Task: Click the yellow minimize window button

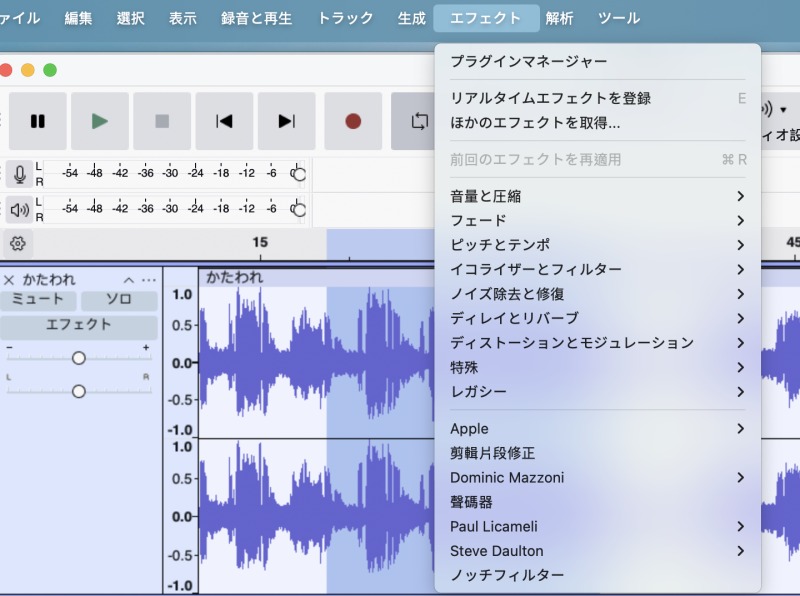Action: pos(28,70)
